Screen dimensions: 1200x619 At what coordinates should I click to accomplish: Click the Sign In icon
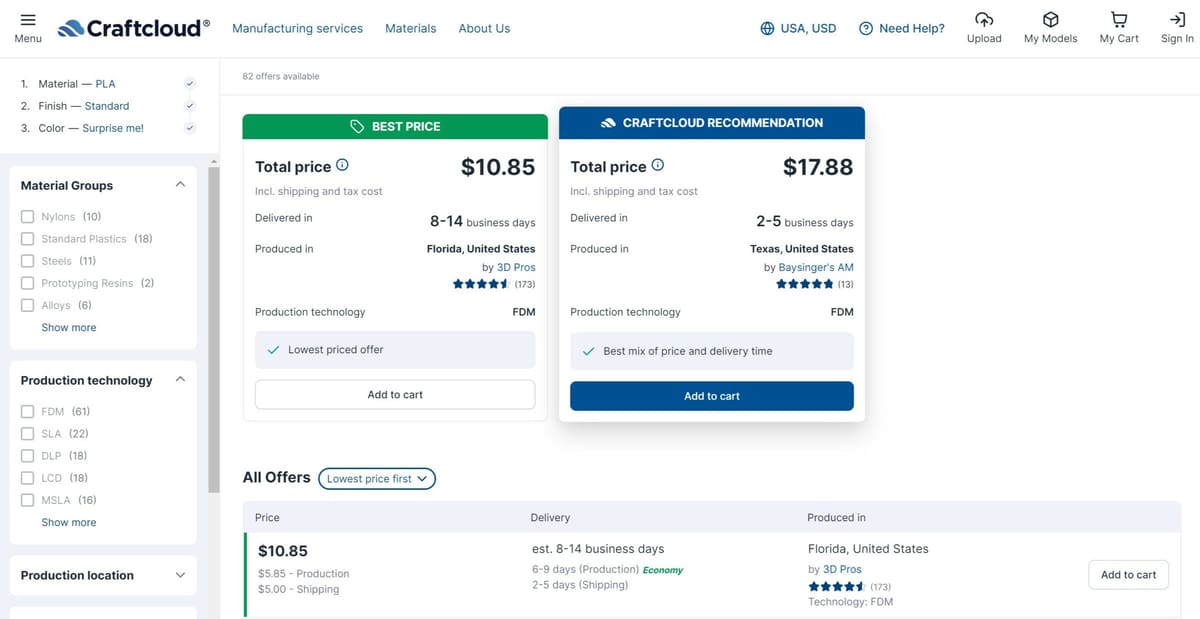[1177, 20]
